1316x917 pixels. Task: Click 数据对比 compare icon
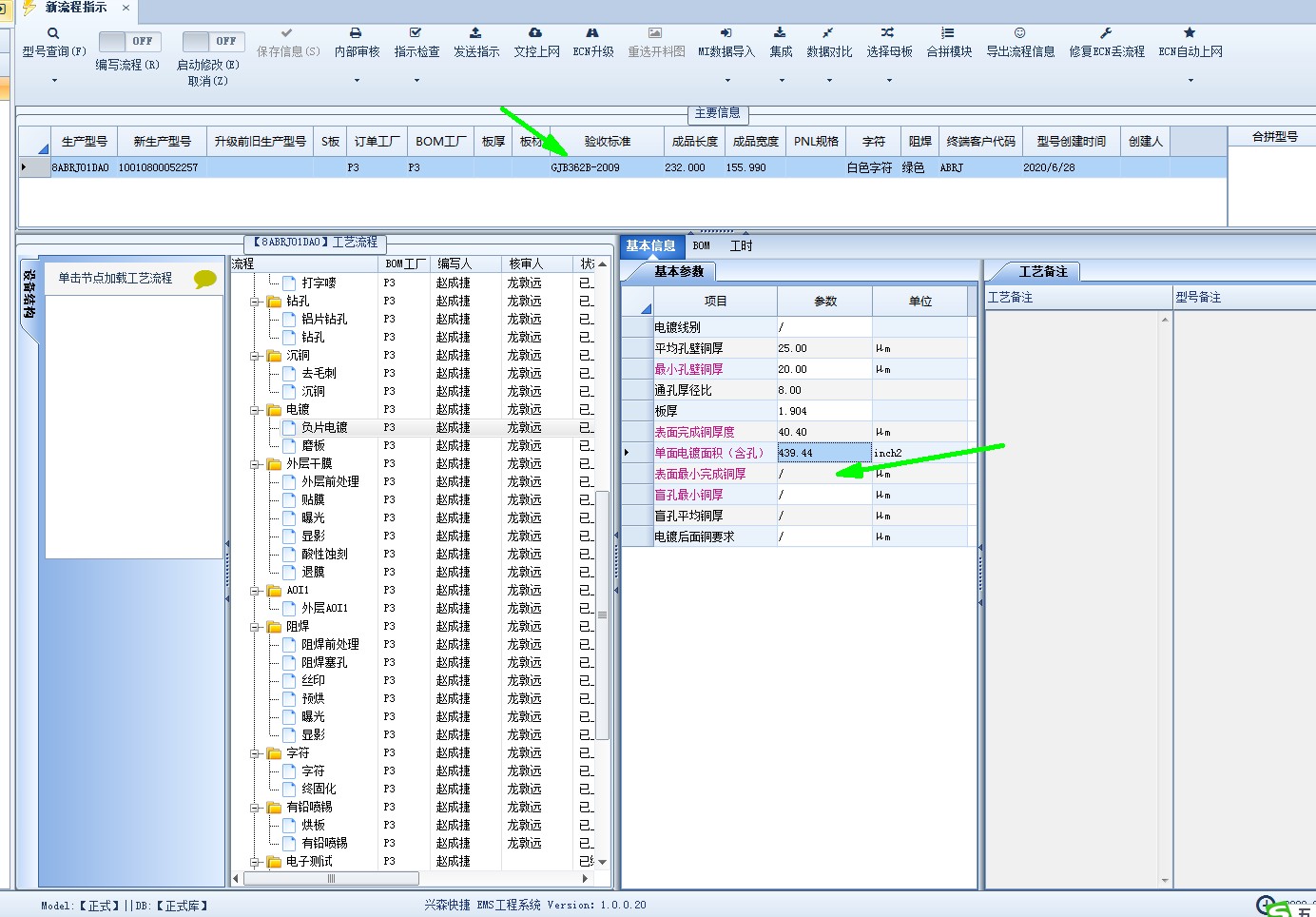pyautogui.click(x=828, y=33)
